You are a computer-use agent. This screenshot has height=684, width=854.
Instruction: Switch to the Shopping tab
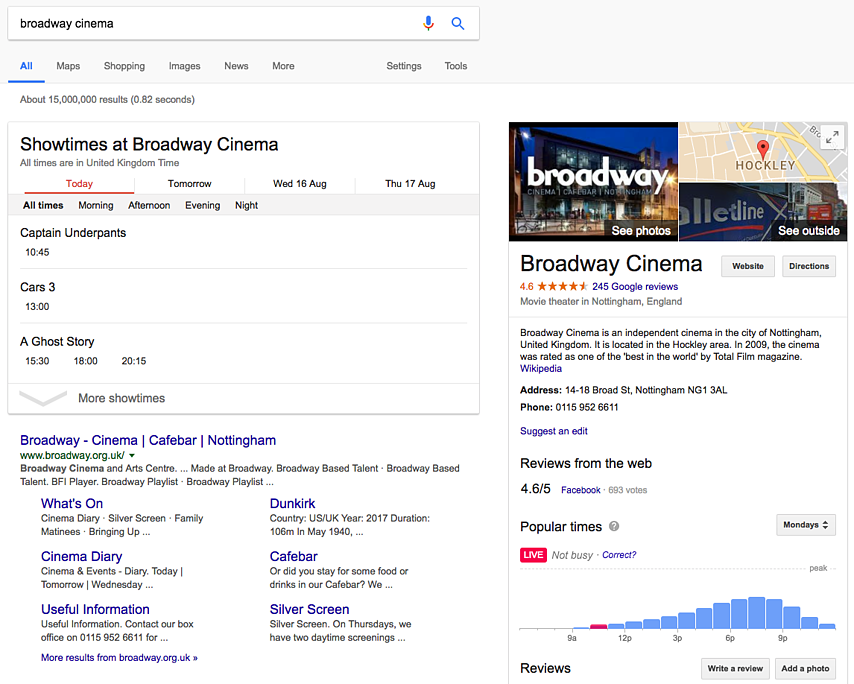[x=124, y=66]
